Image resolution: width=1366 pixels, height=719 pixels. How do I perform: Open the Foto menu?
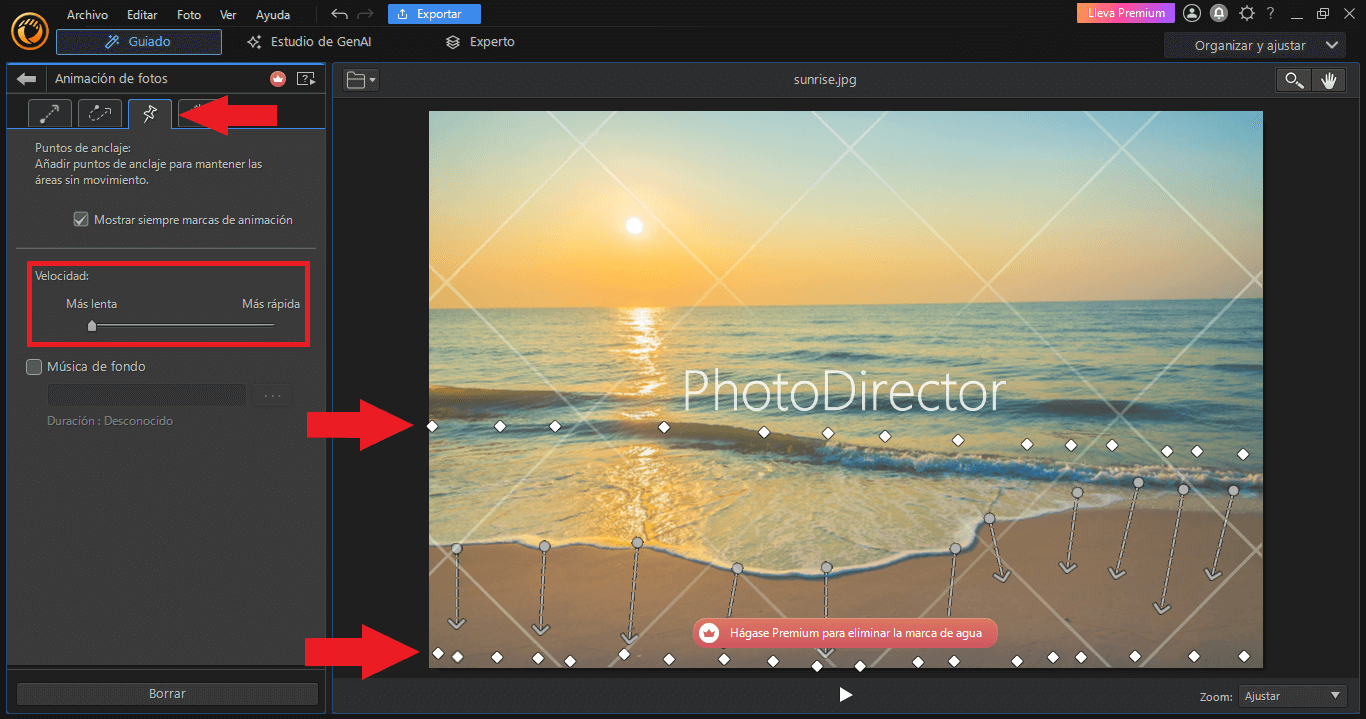[x=188, y=15]
